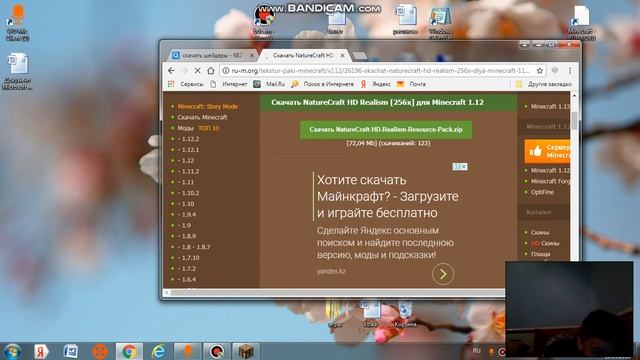640x360 pixels.
Task: Open the Интернет bookmark
Action: [x=229, y=84]
